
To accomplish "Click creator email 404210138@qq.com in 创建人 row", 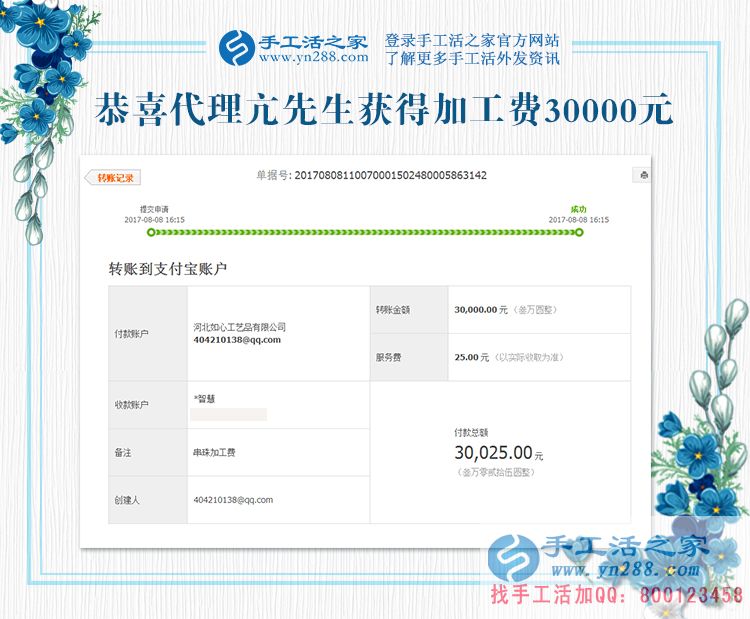I will [233, 500].
